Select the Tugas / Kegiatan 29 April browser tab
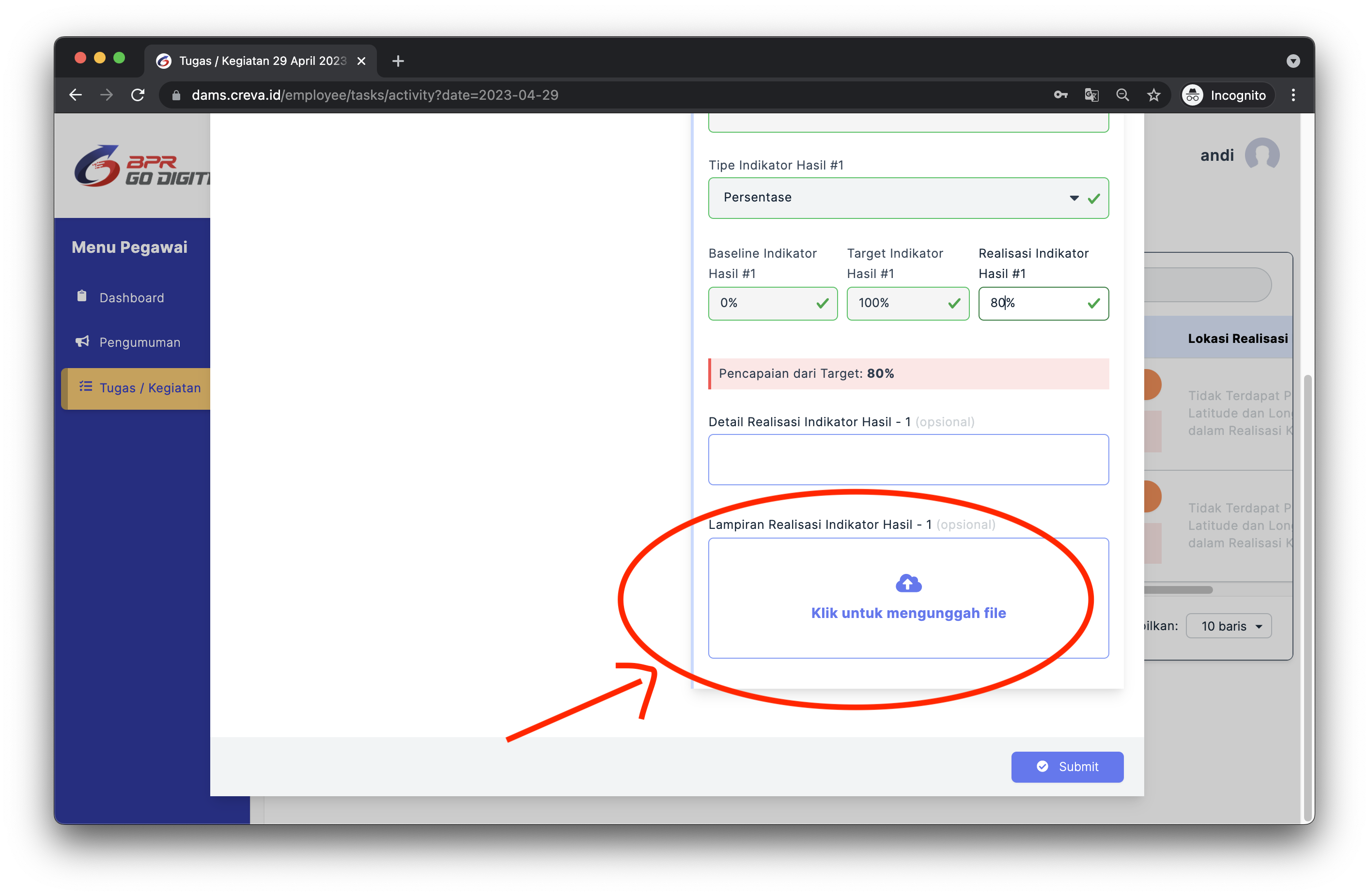The width and height of the screenshot is (1369, 896). (262, 61)
